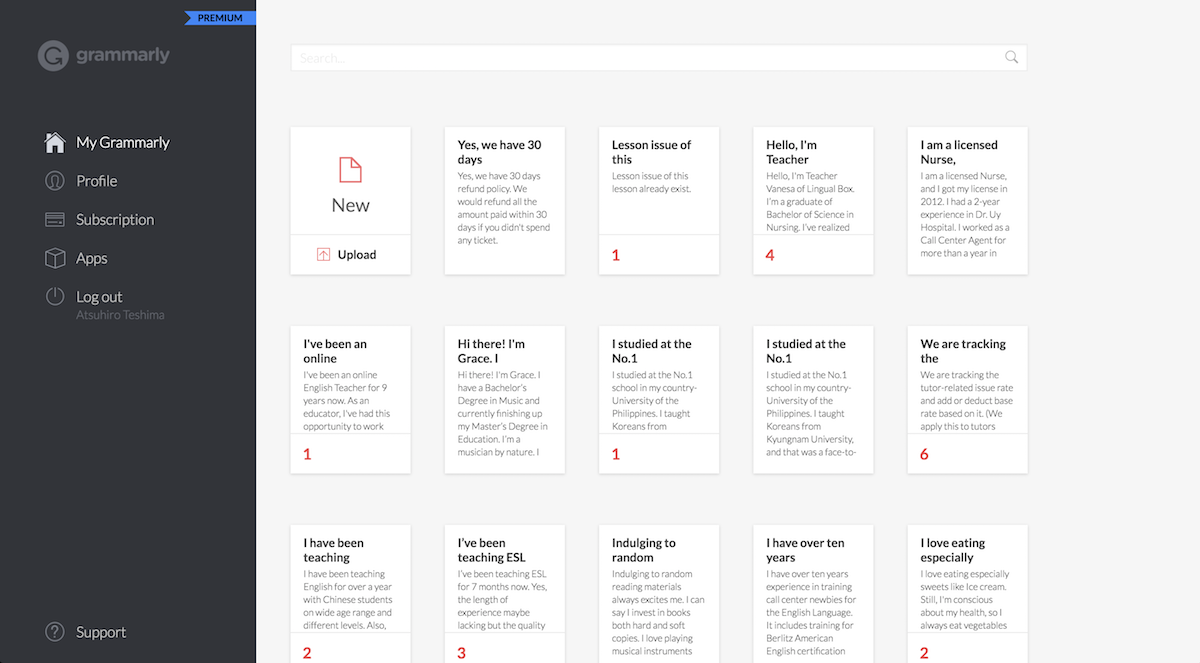Click the Log out power icon
This screenshot has width=1200, height=663.
point(55,297)
